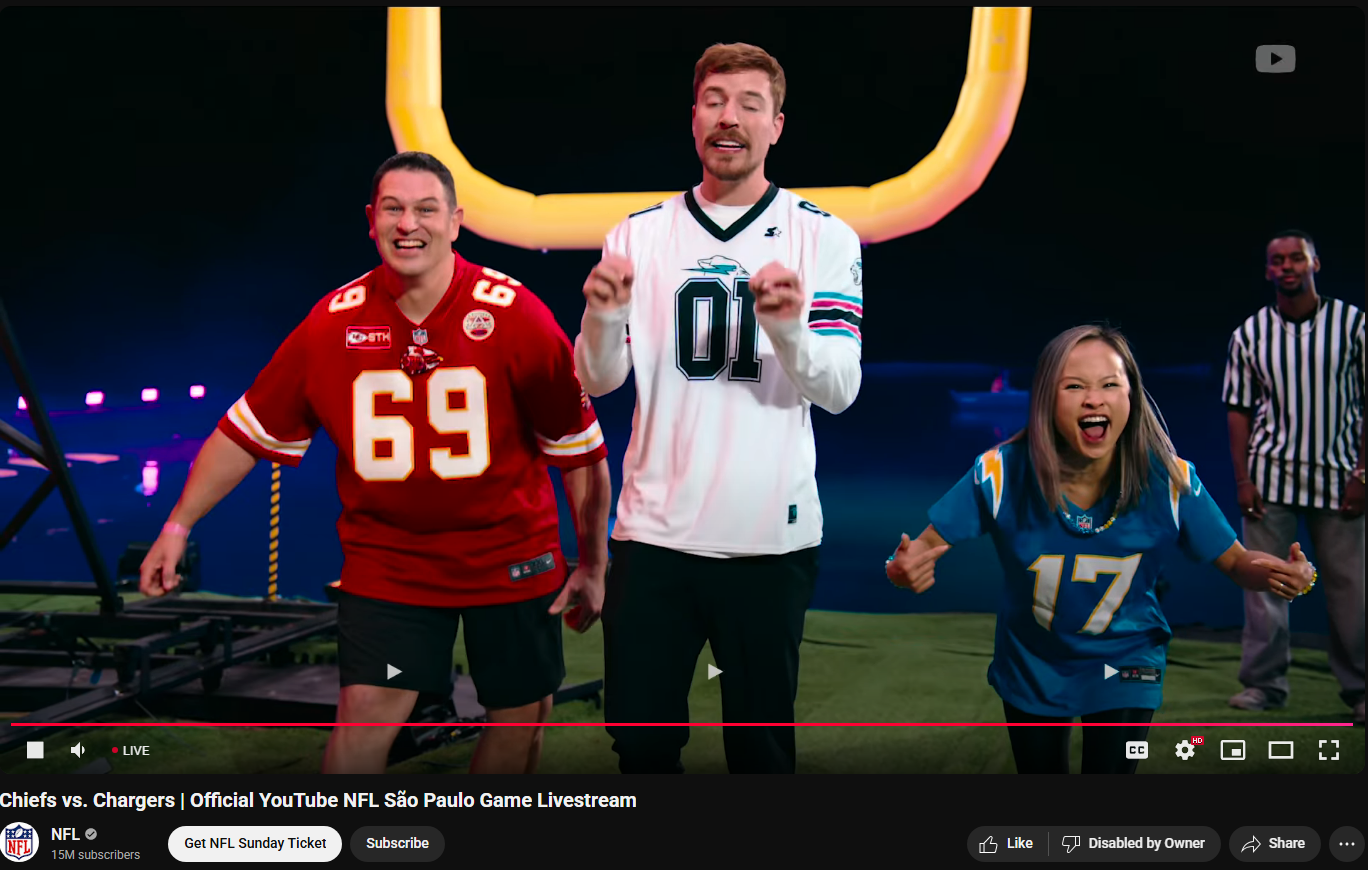1368x870 pixels.
Task: Jump to the LIVE position indicator
Action: pos(130,751)
